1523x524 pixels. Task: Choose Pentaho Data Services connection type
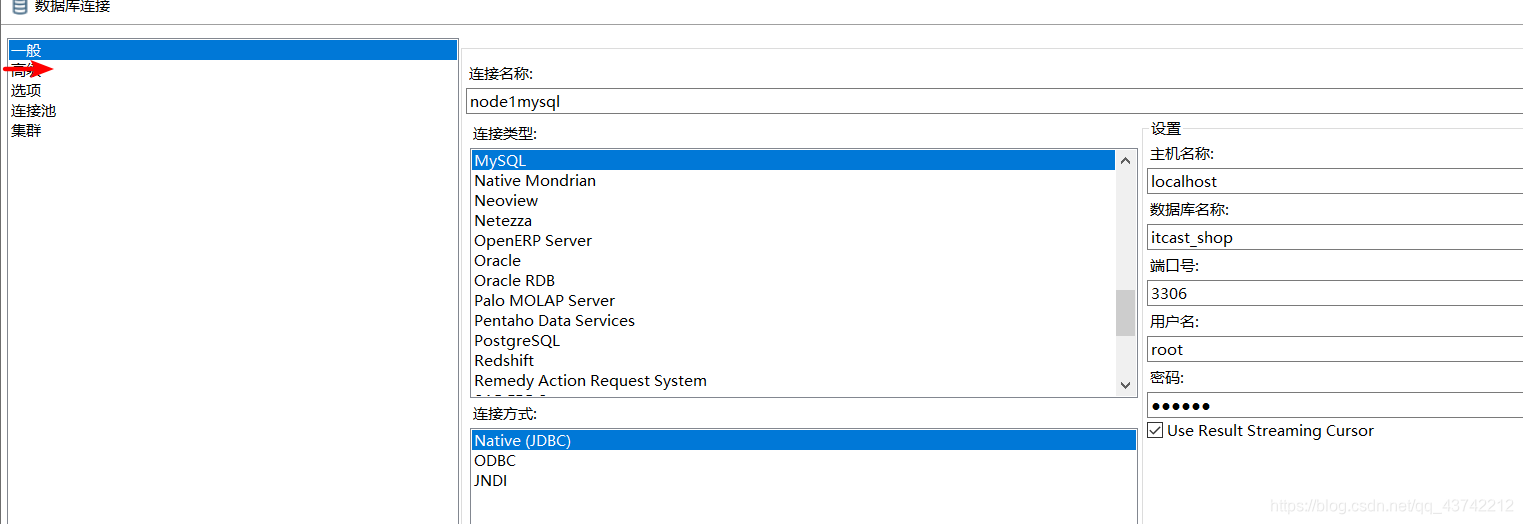[x=555, y=320]
